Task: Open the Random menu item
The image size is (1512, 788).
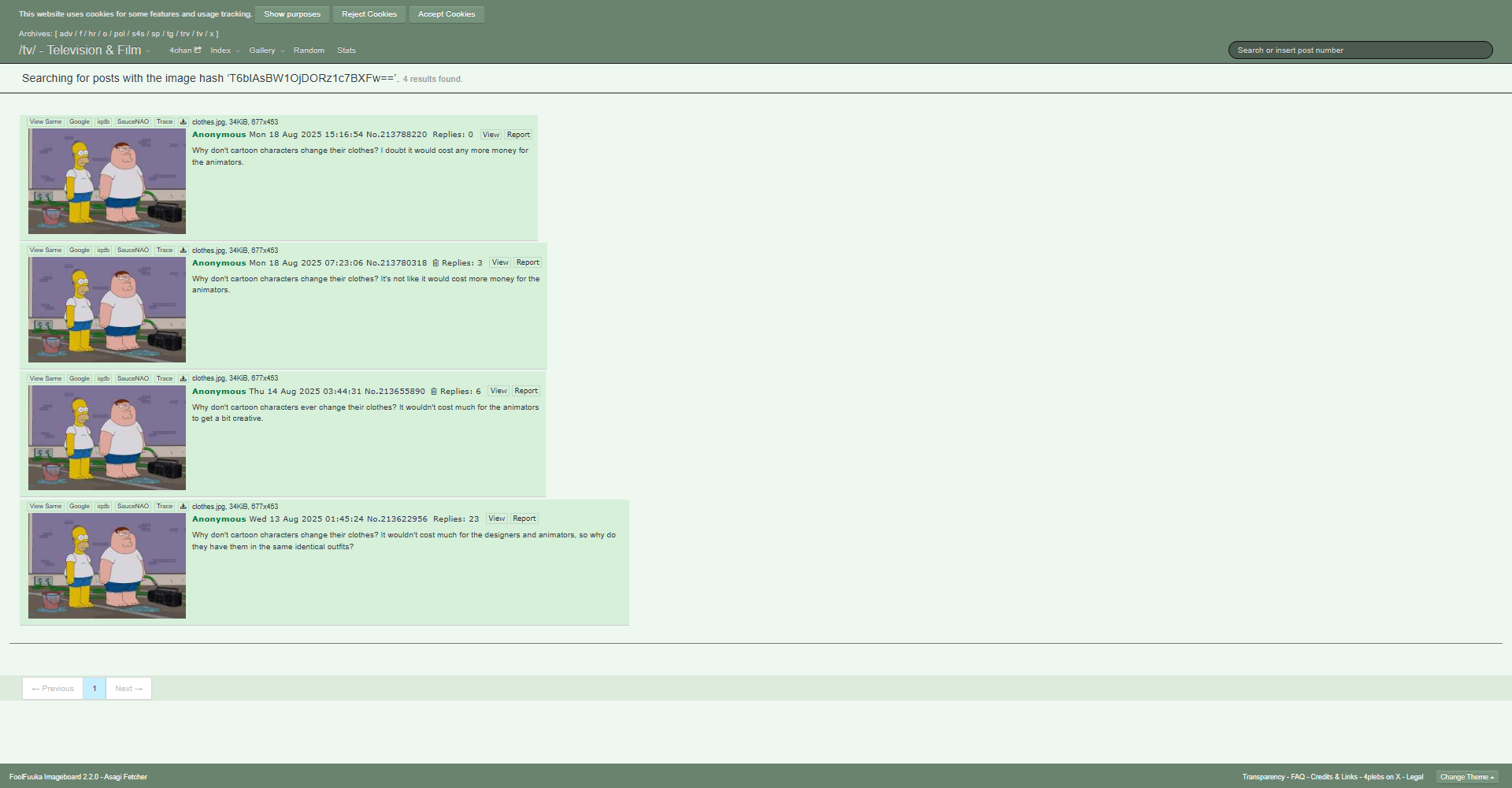Action: [309, 50]
